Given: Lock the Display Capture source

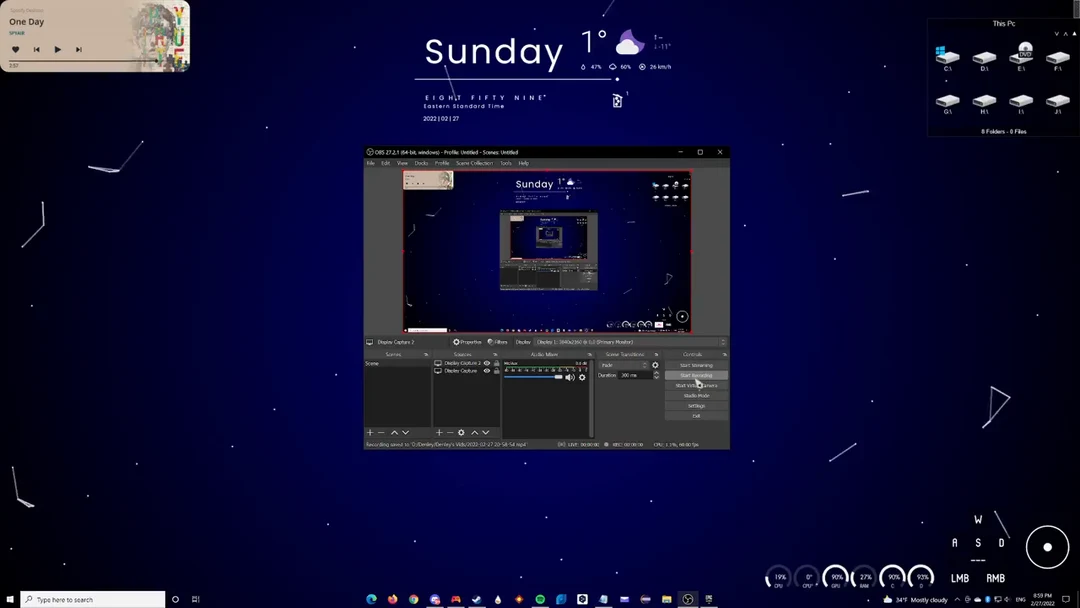Looking at the screenshot, I should (x=496, y=371).
